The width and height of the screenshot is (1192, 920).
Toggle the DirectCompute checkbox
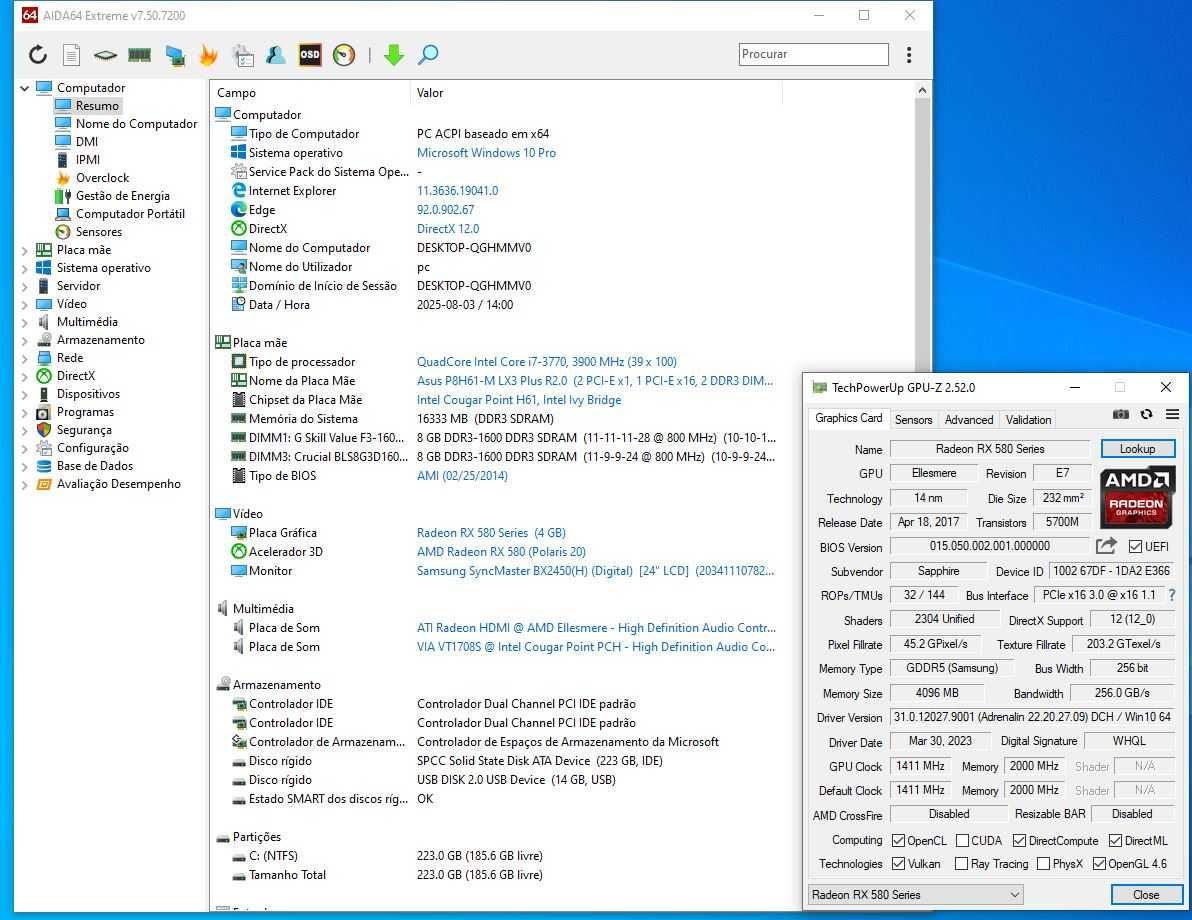point(1019,840)
